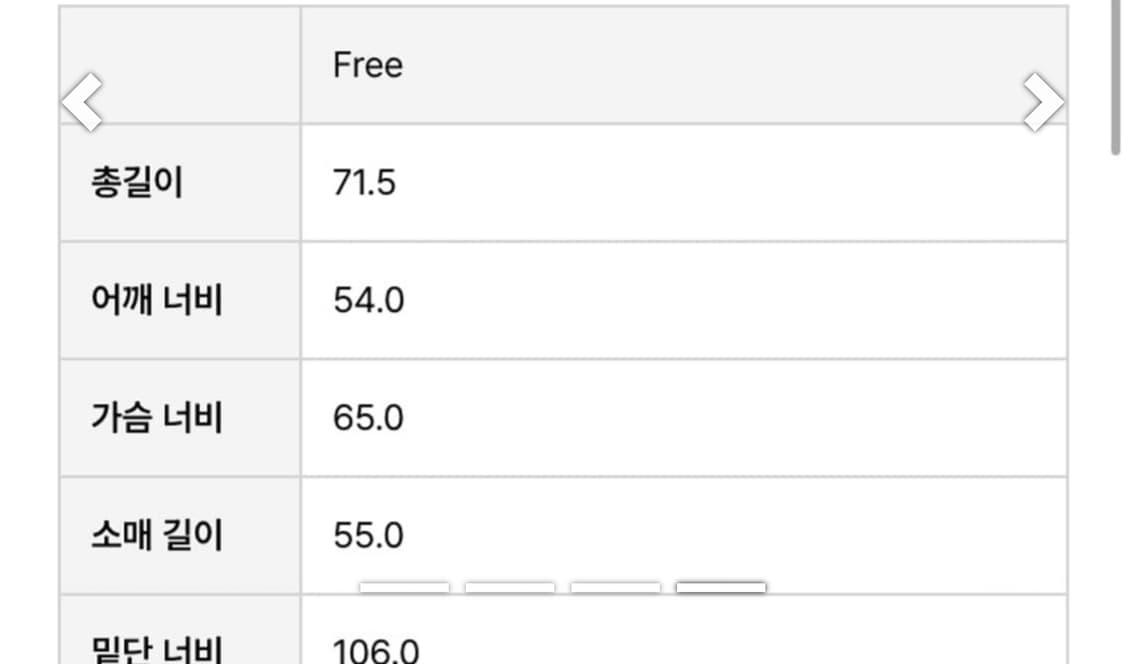The height and width of the screenshot is (664, 1125).
Task: Select the 65.0 chest width value
Action: (x=368, y=417)
